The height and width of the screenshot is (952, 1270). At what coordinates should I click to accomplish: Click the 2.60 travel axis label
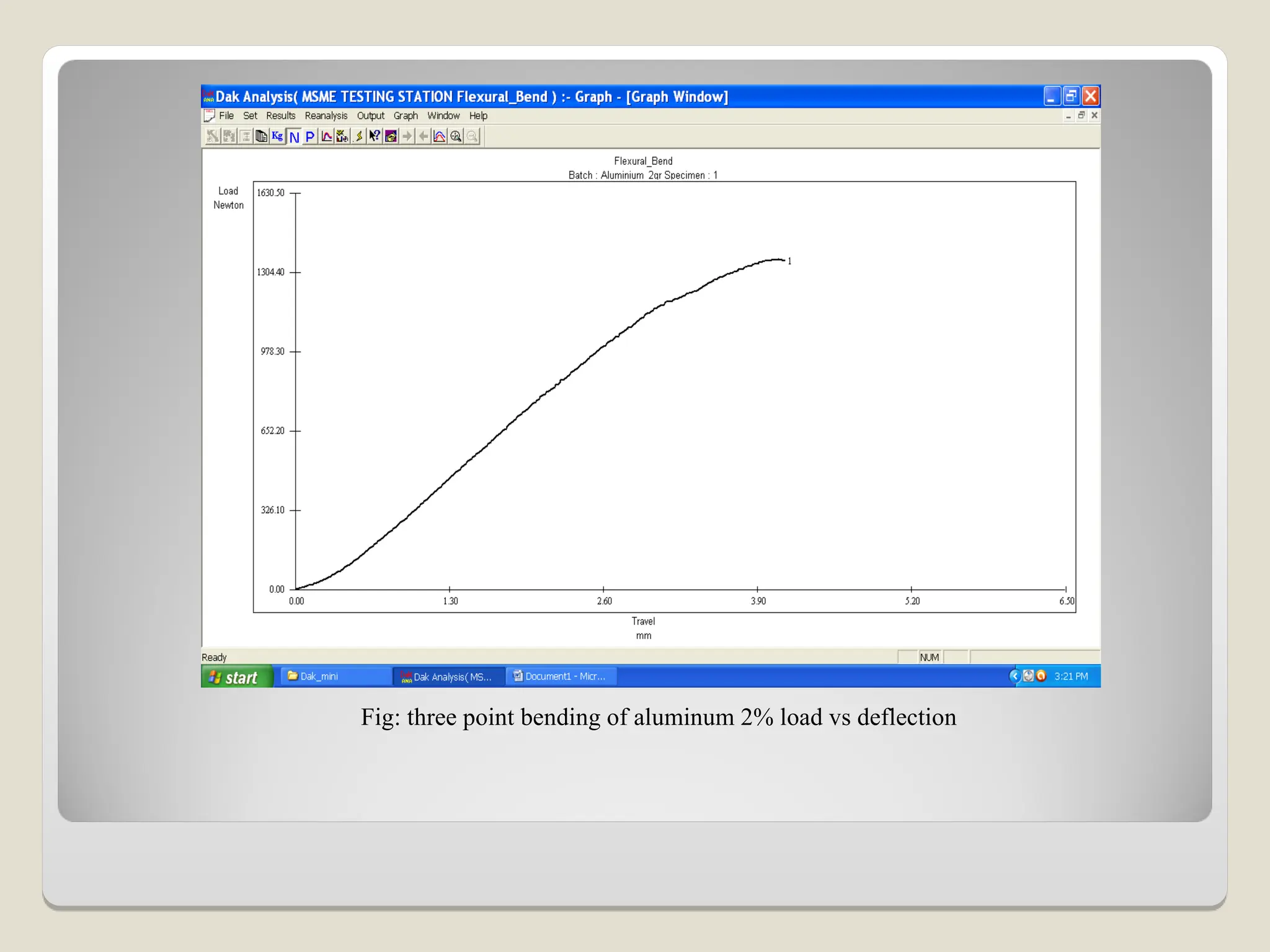604,601
